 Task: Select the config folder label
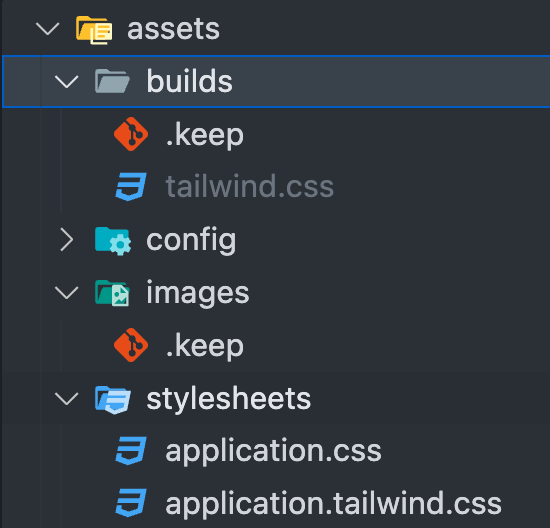(191, 241)
